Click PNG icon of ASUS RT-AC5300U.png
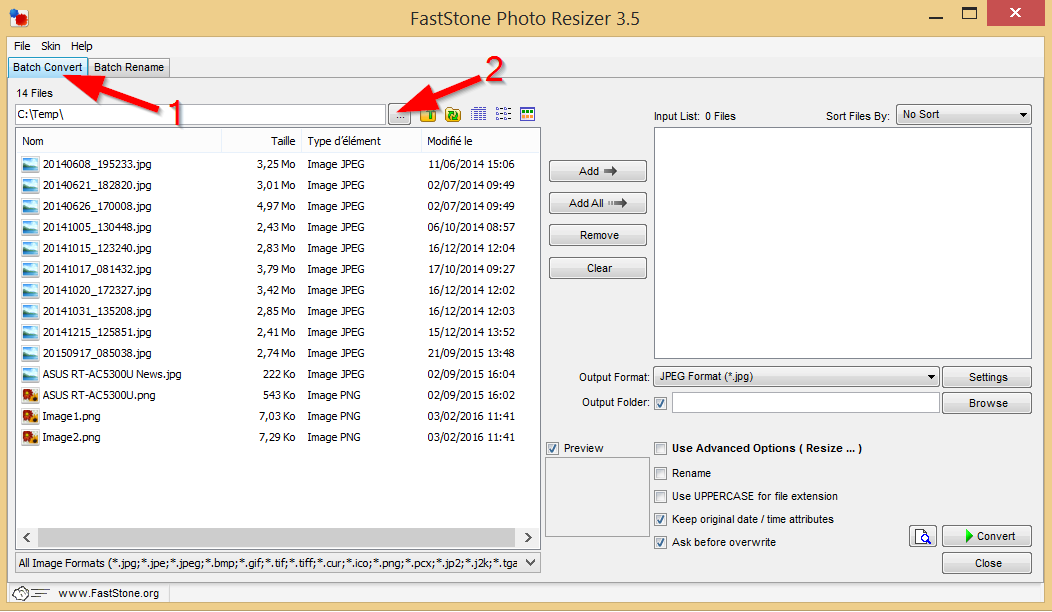This screenshot has width=1052, height=612. tap(30, 395)
